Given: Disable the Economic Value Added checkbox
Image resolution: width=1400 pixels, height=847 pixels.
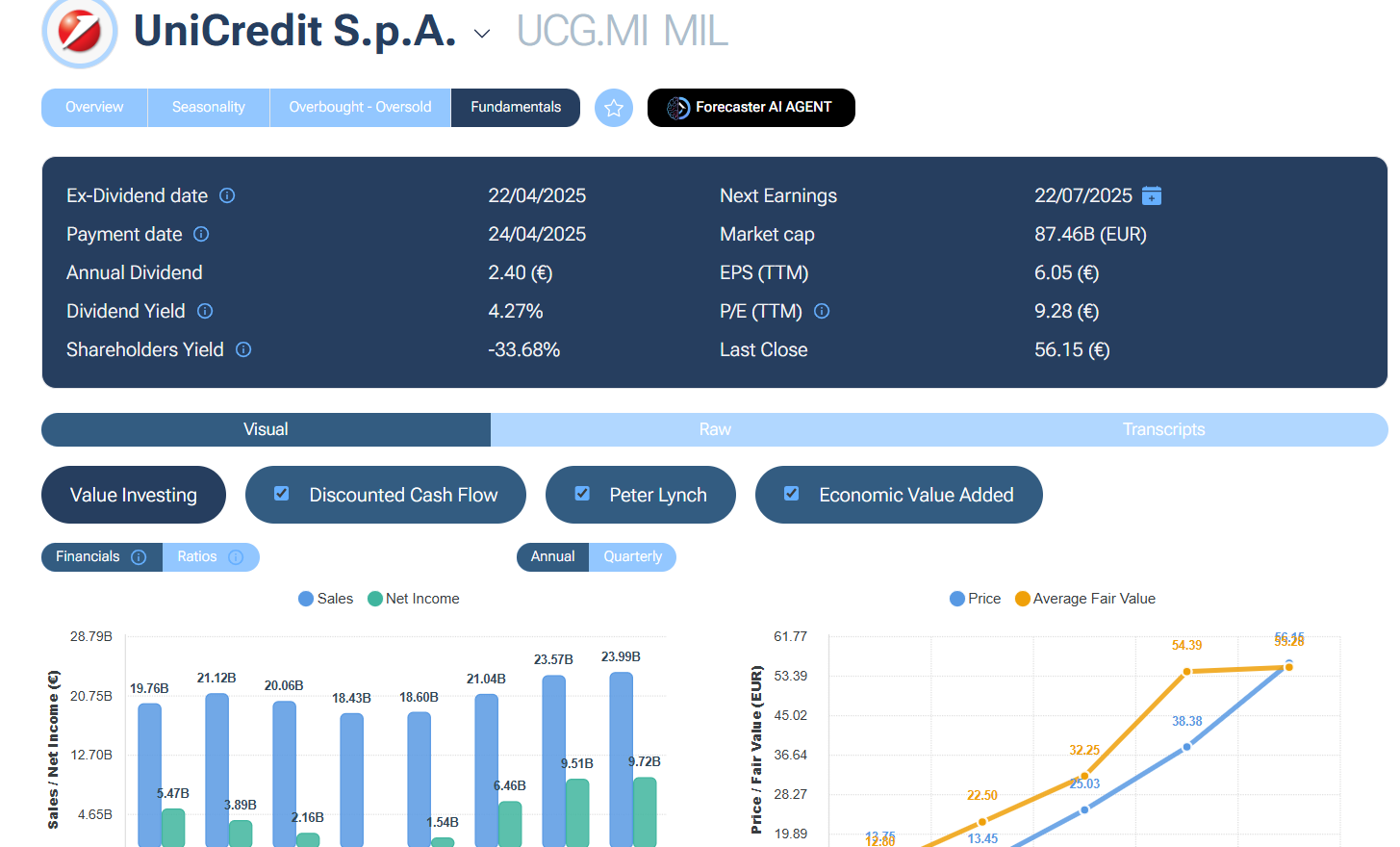Looking at the screenshot, I should tap(792, 494).
